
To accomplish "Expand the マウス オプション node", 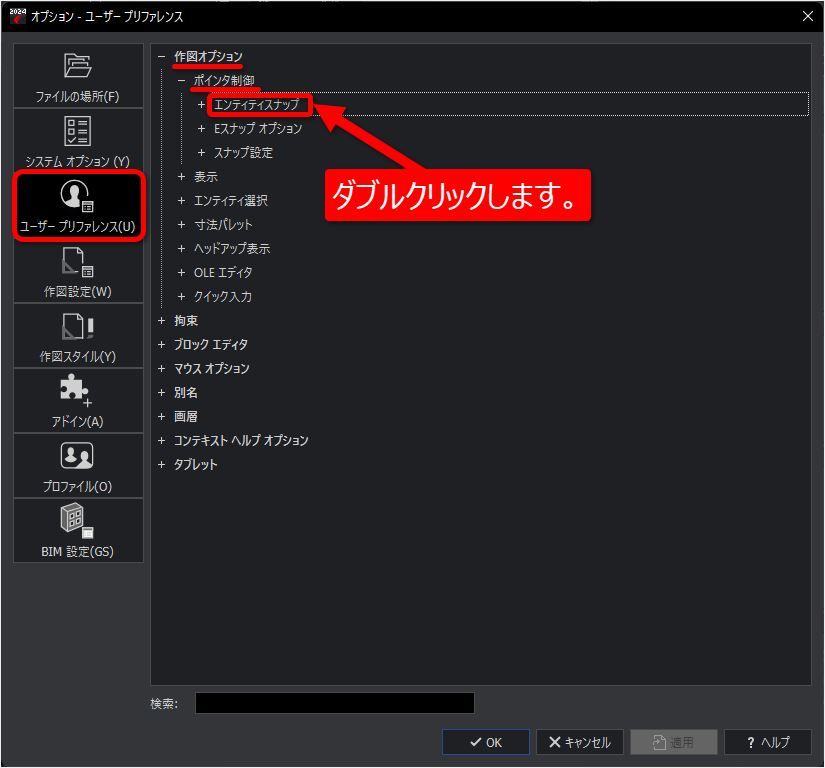I will coord(161,368).
